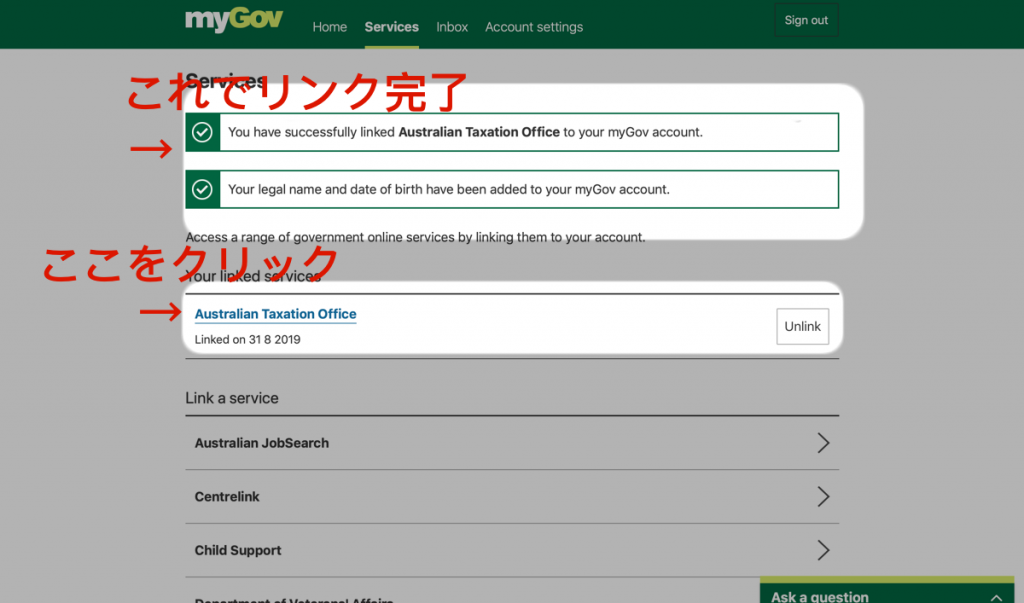Choose Australian JobSearch to link

coord(262,443)
